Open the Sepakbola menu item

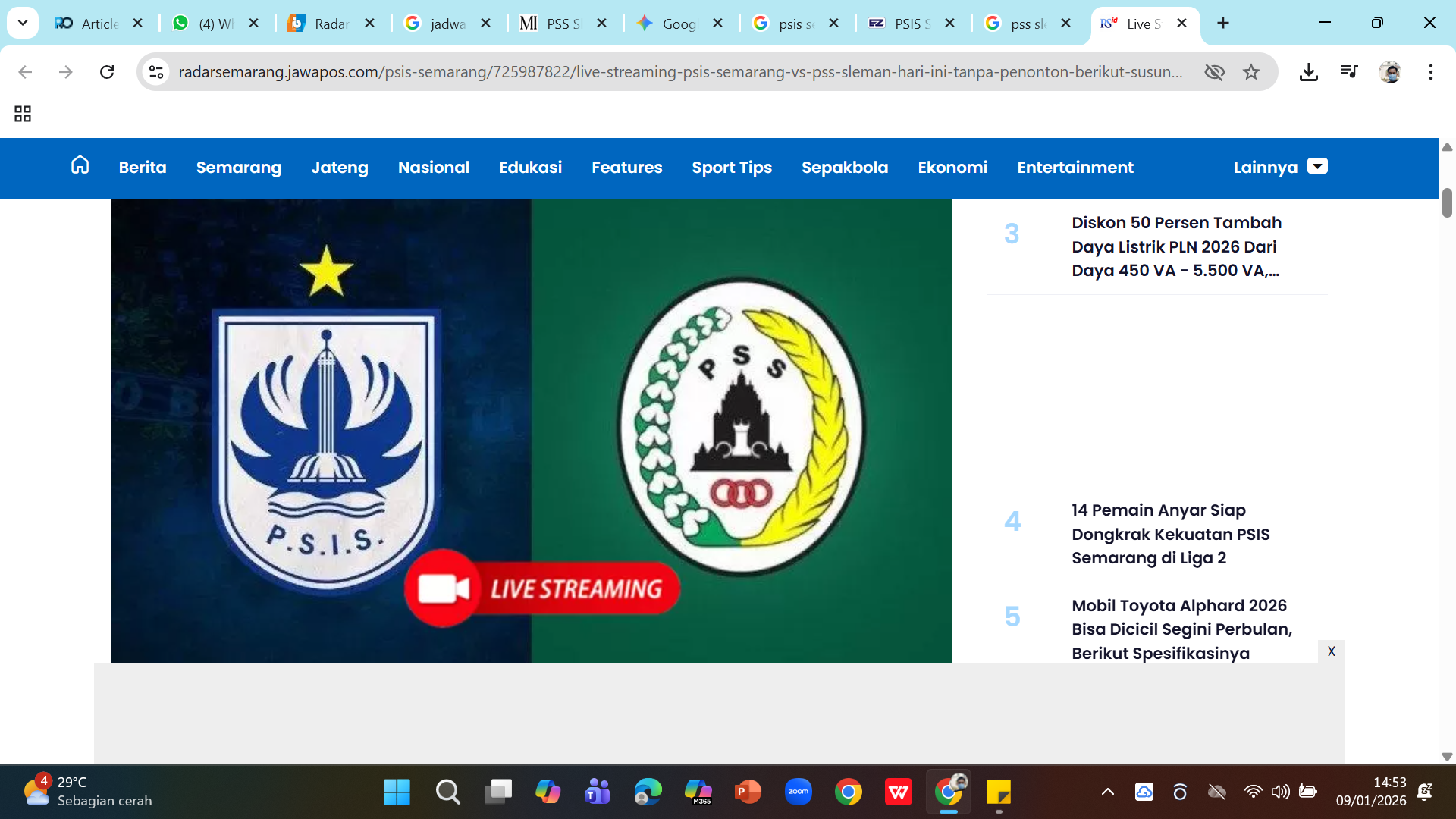[x=845, y=168]
